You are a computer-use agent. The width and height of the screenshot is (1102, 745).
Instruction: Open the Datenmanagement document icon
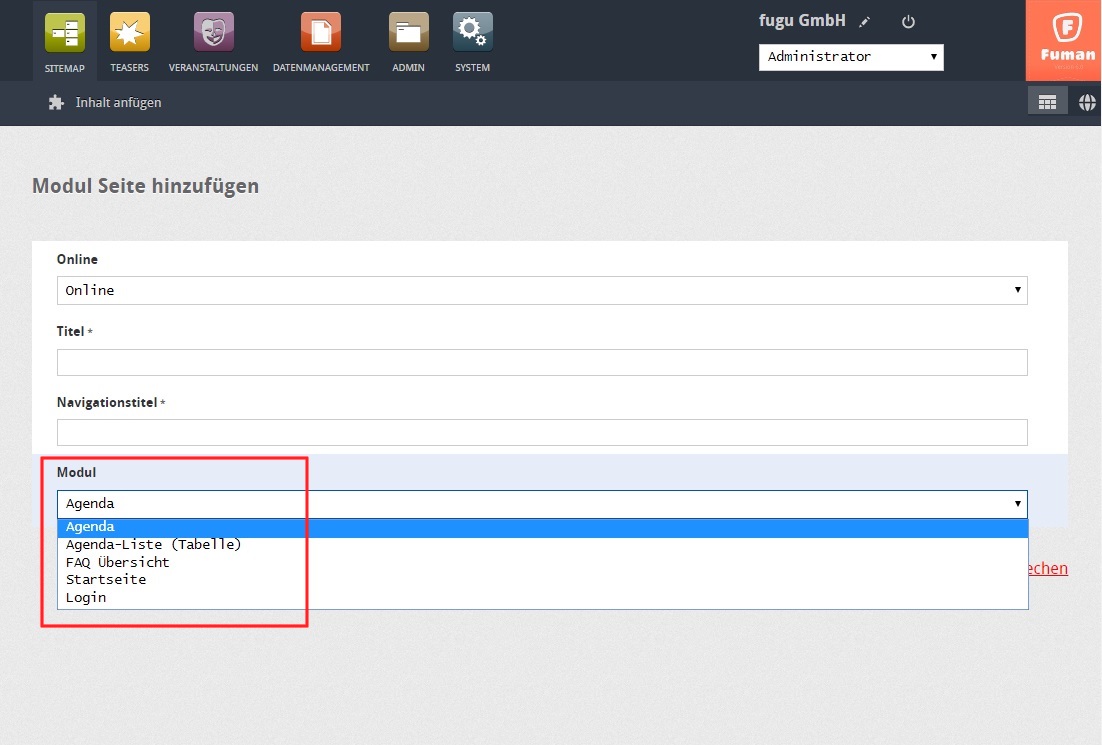point(320,33)
